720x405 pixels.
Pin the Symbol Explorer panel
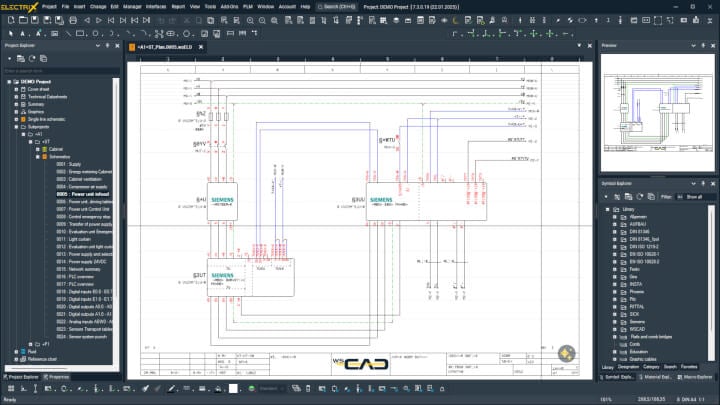tap(704, 184)
